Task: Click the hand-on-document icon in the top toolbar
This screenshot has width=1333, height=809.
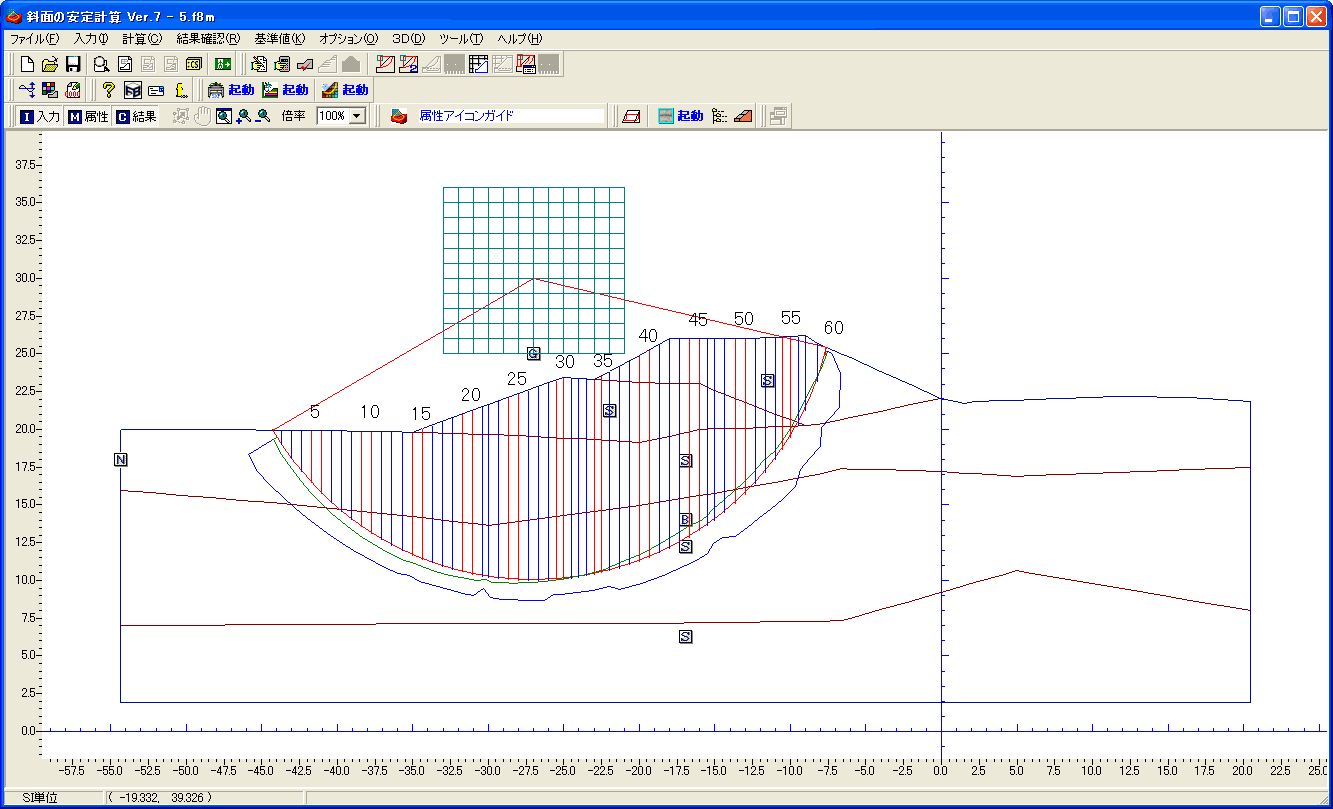Action: click(x=258, y=64)
